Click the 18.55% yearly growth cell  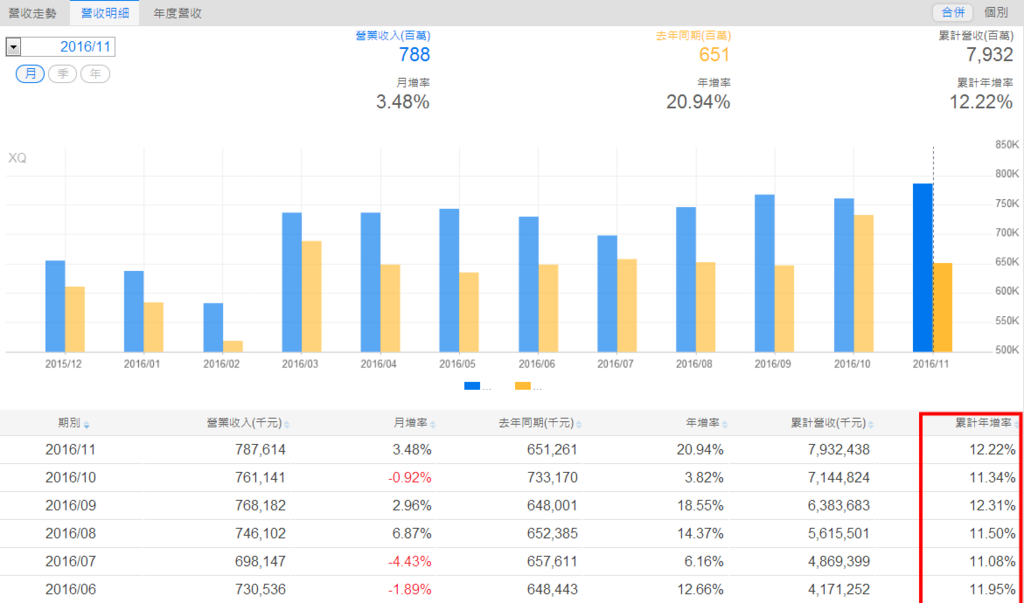[701, 506]
